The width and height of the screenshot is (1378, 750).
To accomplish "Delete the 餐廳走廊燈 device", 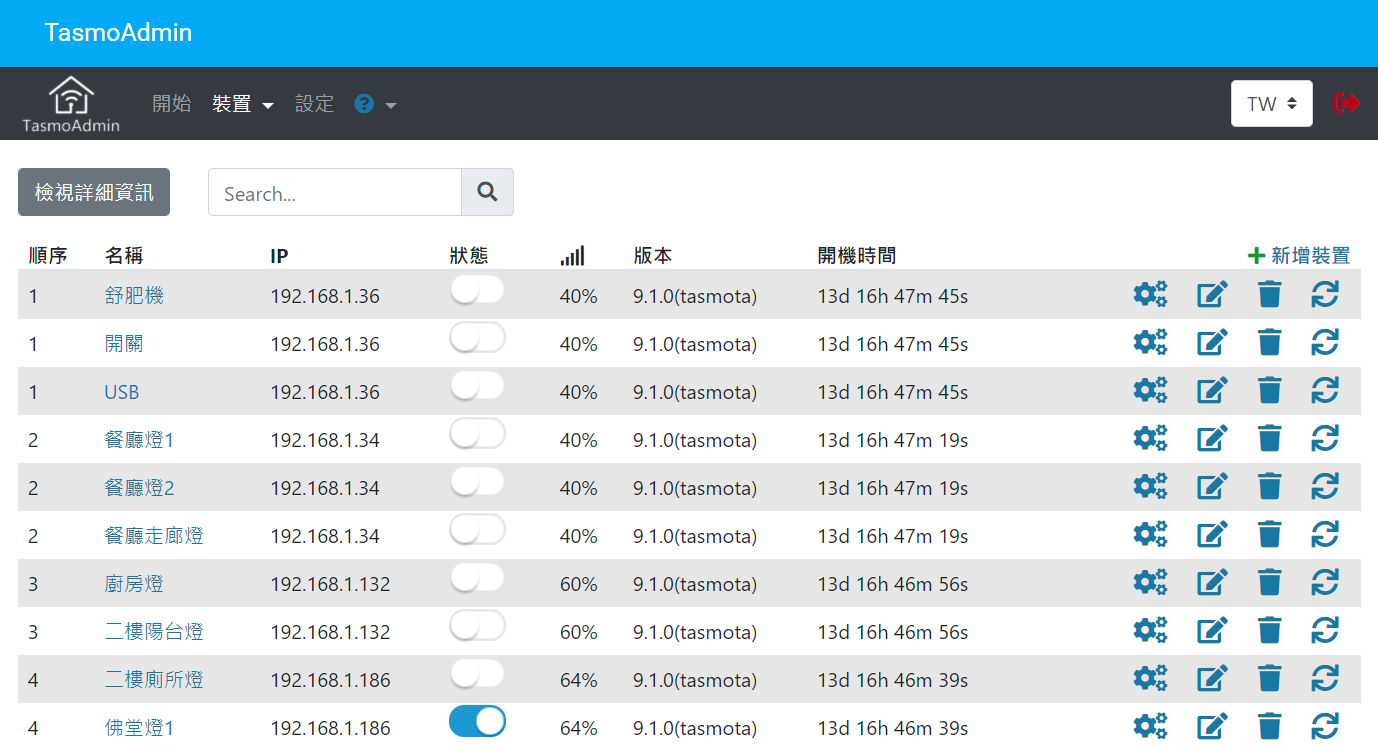I will click(x=1269, y=534).
